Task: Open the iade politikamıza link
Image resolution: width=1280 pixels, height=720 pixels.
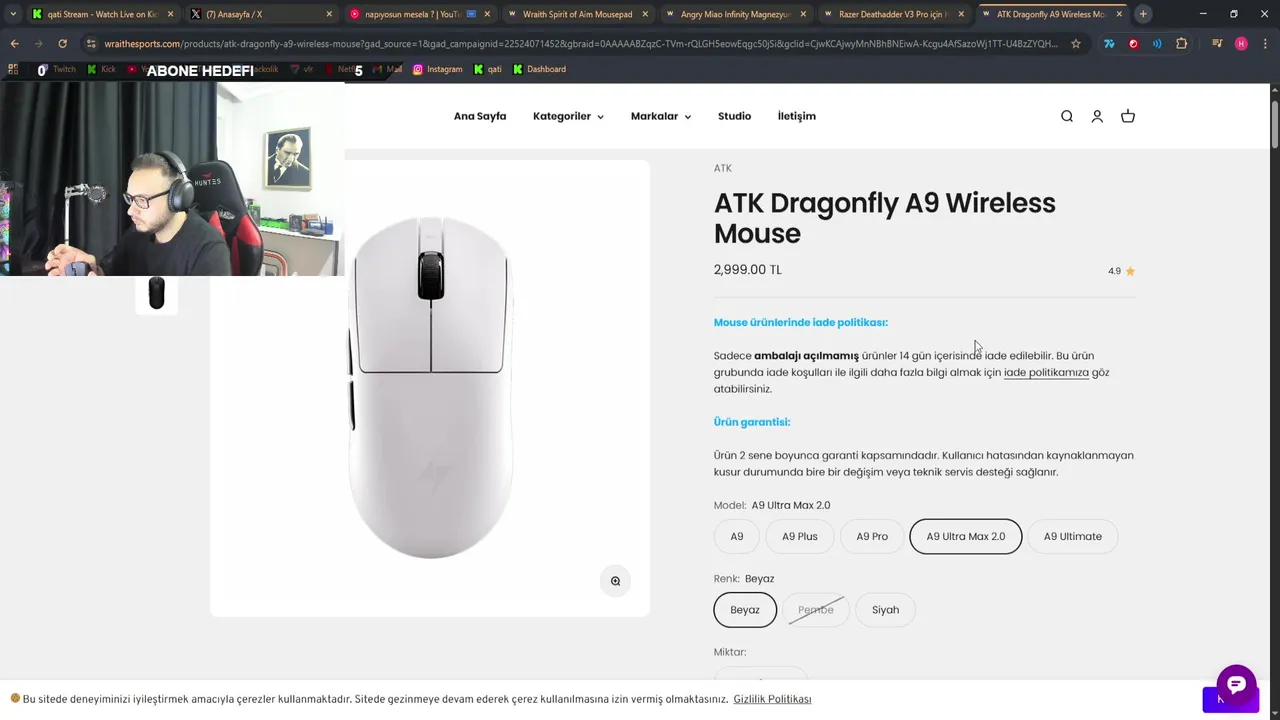Action: click(x=1046, y=372)
